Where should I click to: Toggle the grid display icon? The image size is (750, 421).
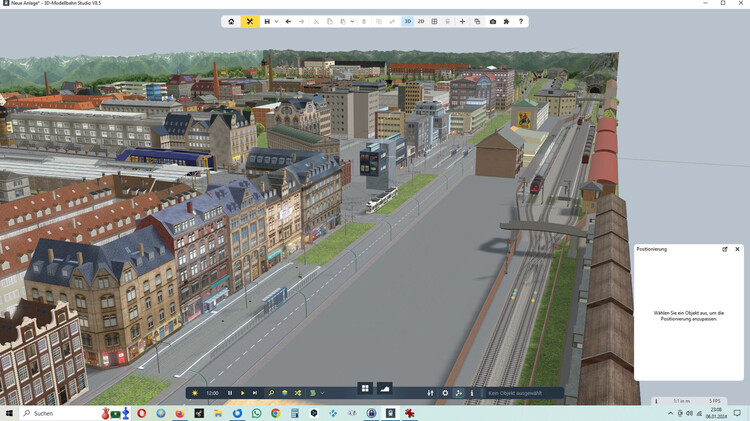[434, 21]
